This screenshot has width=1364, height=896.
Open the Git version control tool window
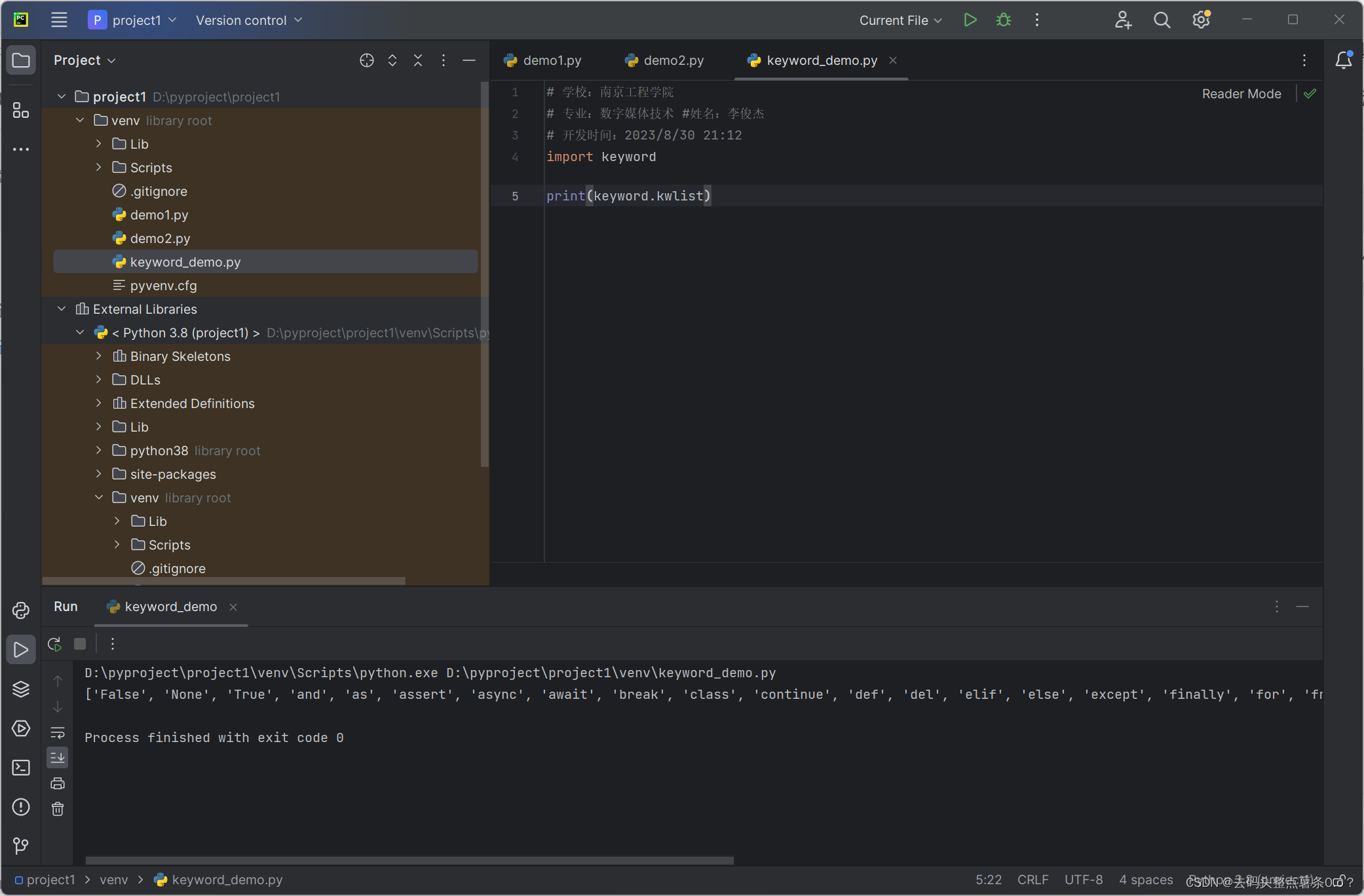pos(21,846)
